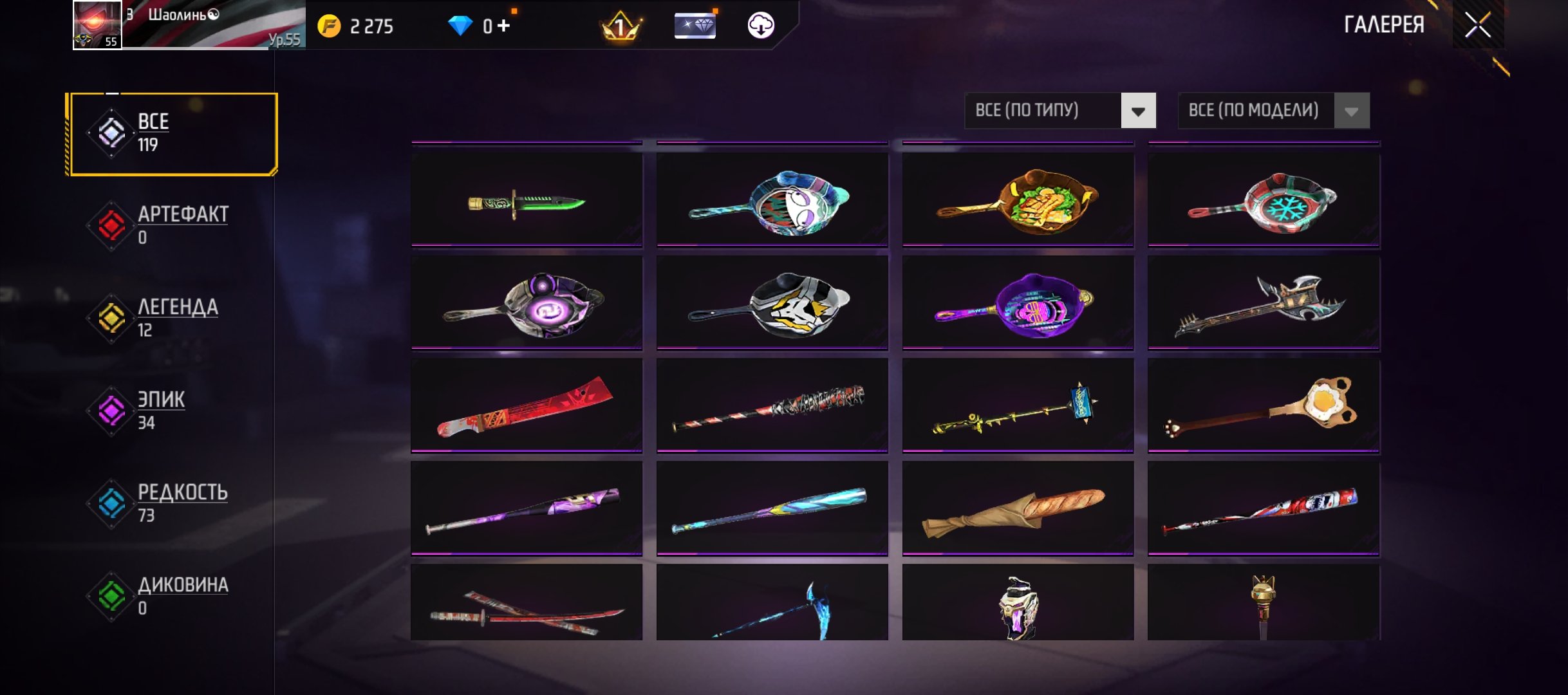This screenshot has width=1568, height=695.
Task: Select the baguette melee weapon skin
Action: (x=1018, y=508)
